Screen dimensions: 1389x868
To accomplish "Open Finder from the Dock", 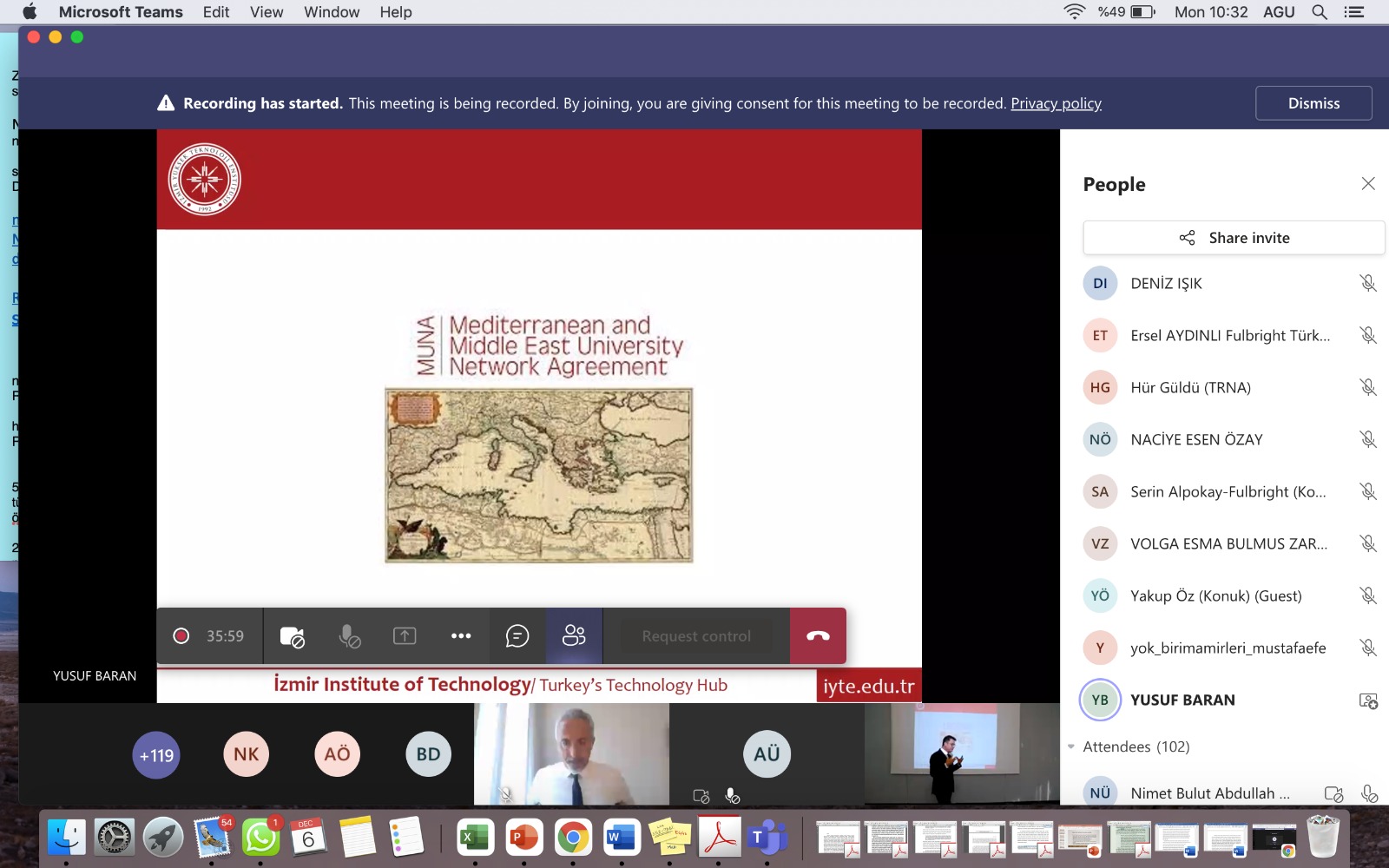I will click(x=66, y=838).
